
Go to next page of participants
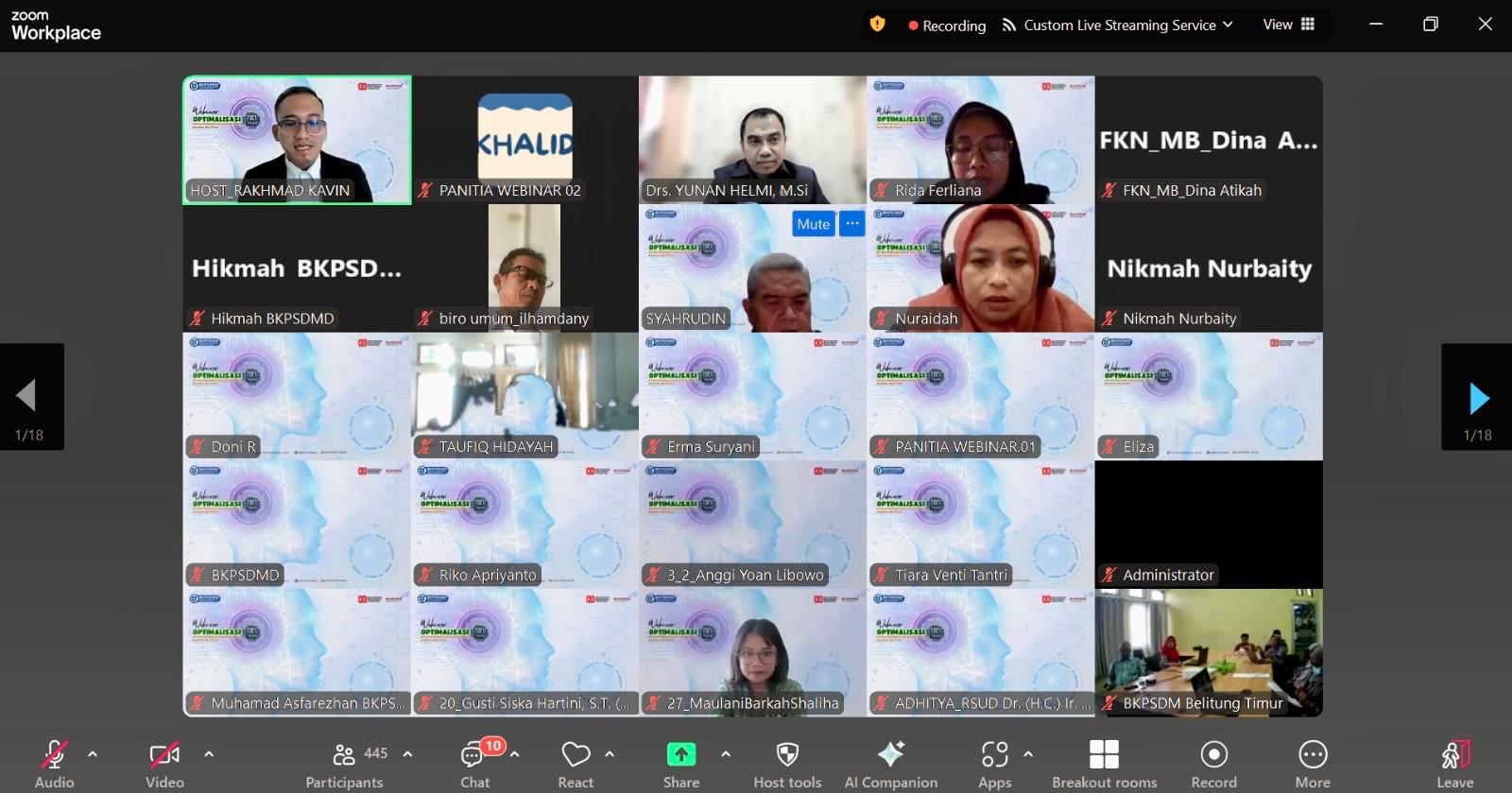tap(1478, 399)
